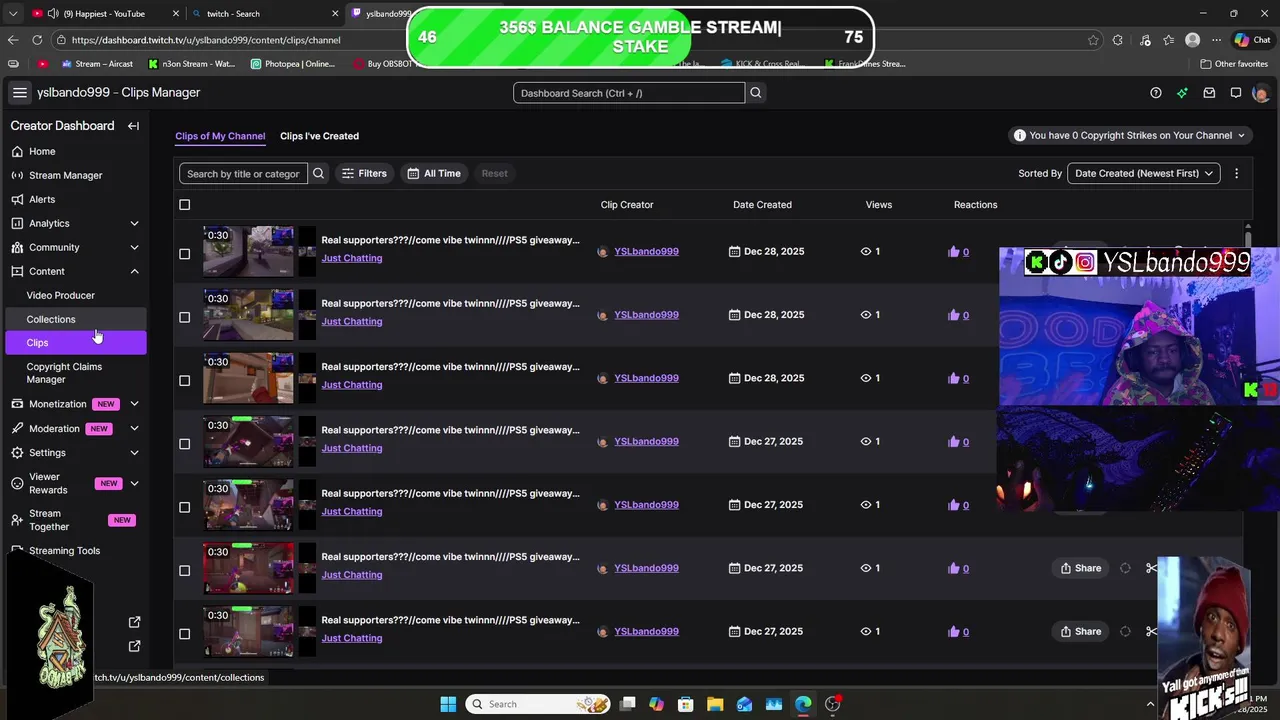Collapse the Creator Dashboard sidebar arrow
This screenshot has width=1280, height=720.
pyautogui.click(x=133, y=126)
